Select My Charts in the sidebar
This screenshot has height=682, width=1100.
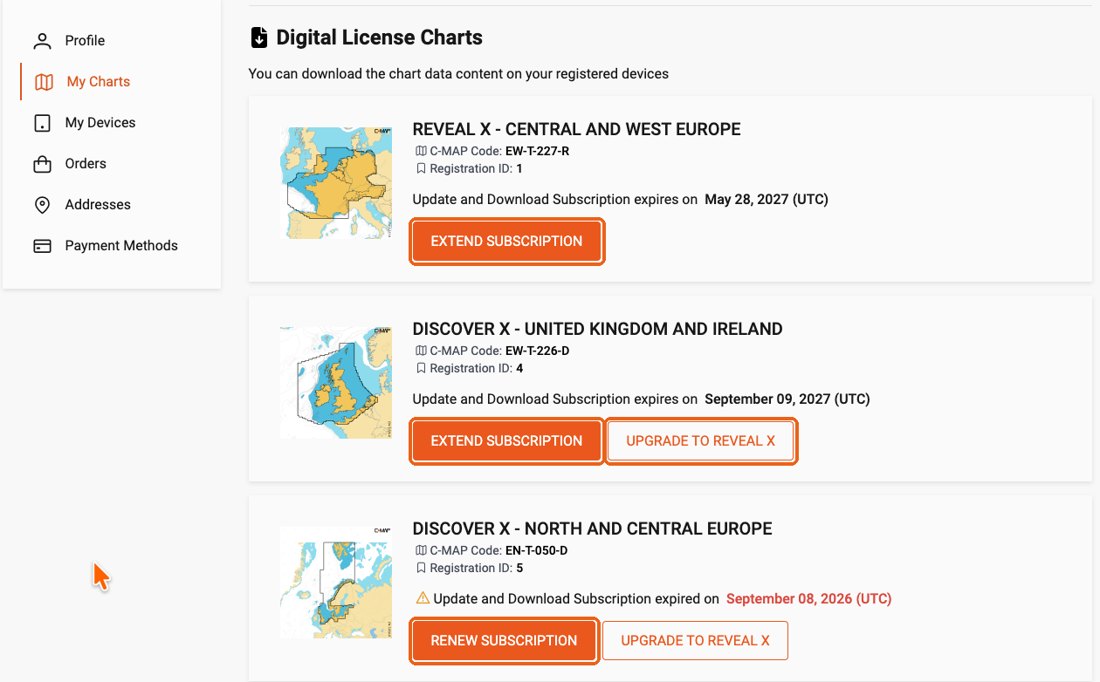pyautogui.click(x=98, y=82)
